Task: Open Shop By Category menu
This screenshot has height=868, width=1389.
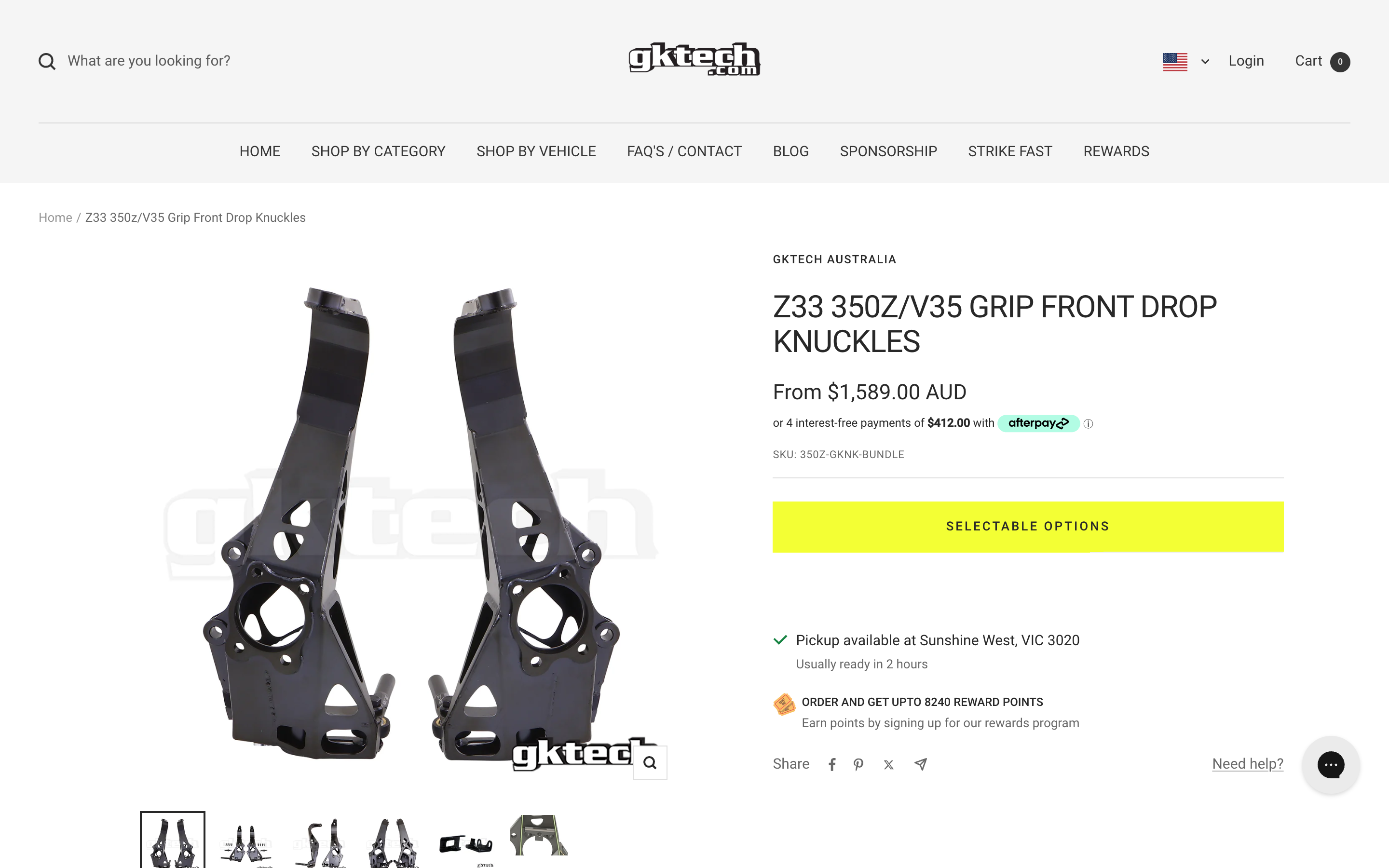Action: point(378,151)
